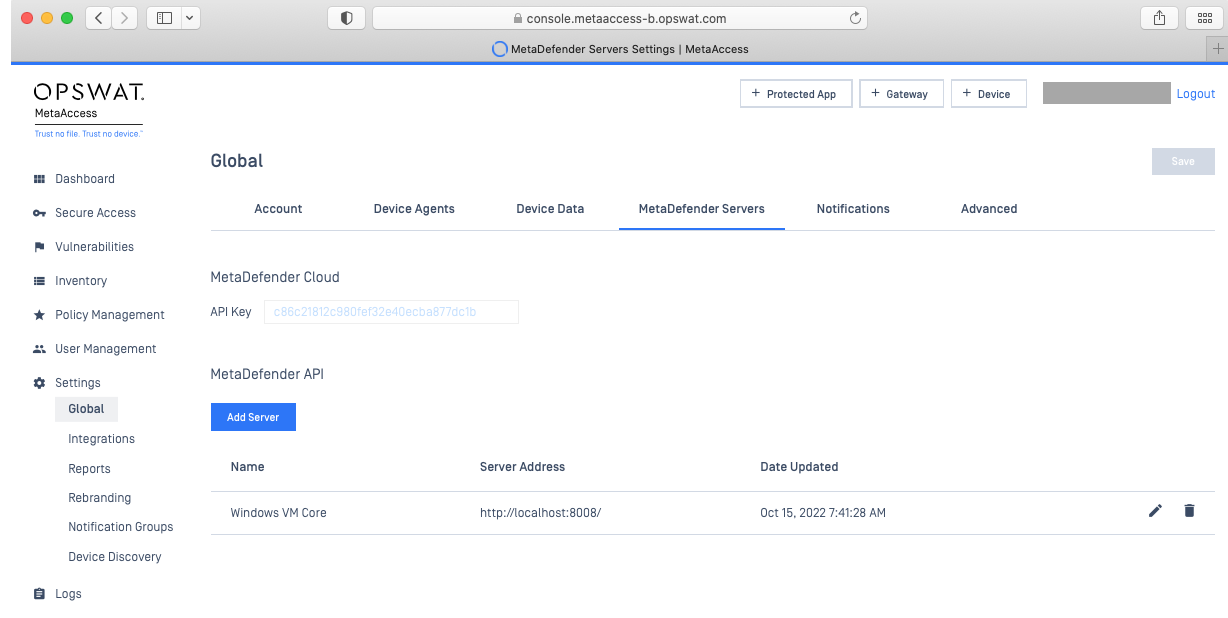Click the OPSWAT MetaAccess logo
The width and height of the screenshot is (1228, 618).
click(x=89, y=110)
